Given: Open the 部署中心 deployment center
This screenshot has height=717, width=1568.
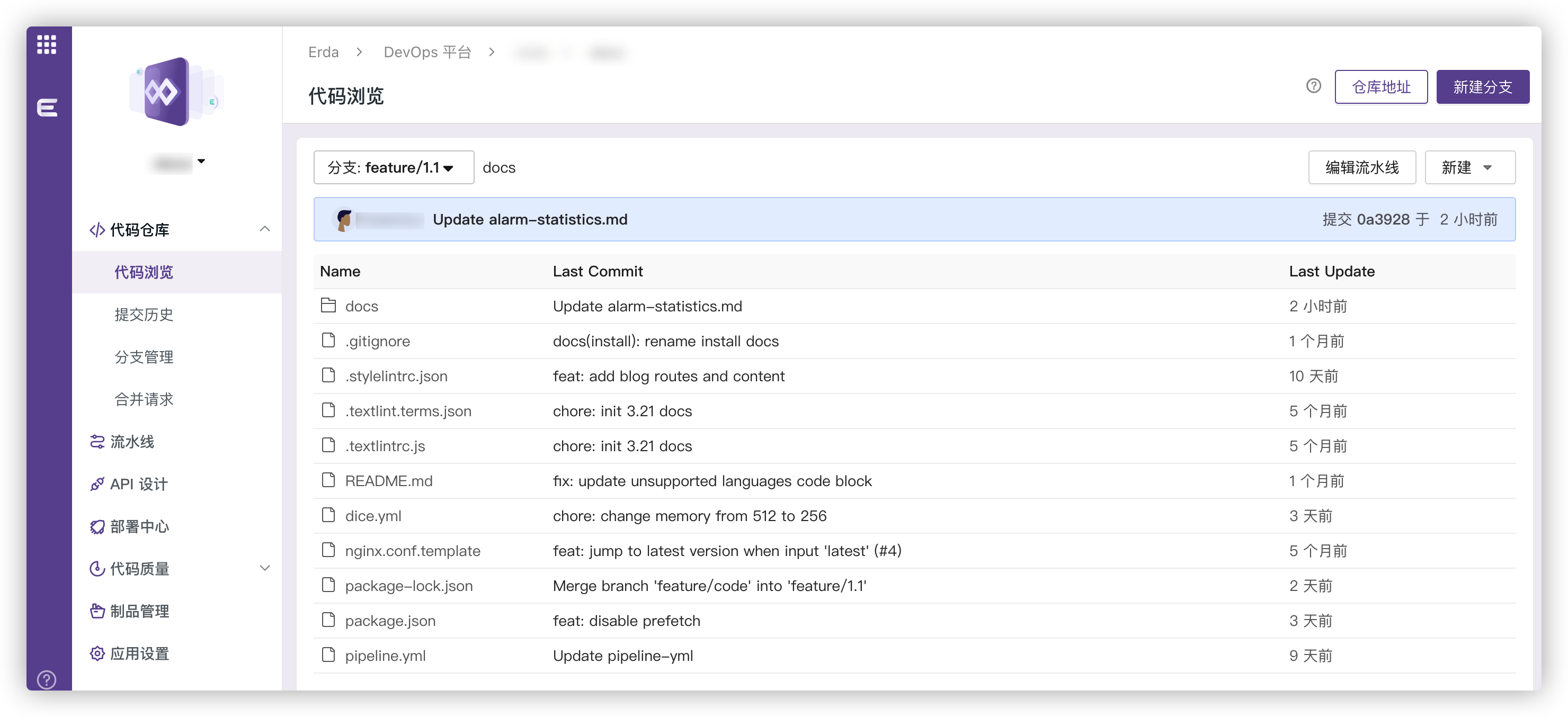Looking at the screenshot, I should pos(139,526).
